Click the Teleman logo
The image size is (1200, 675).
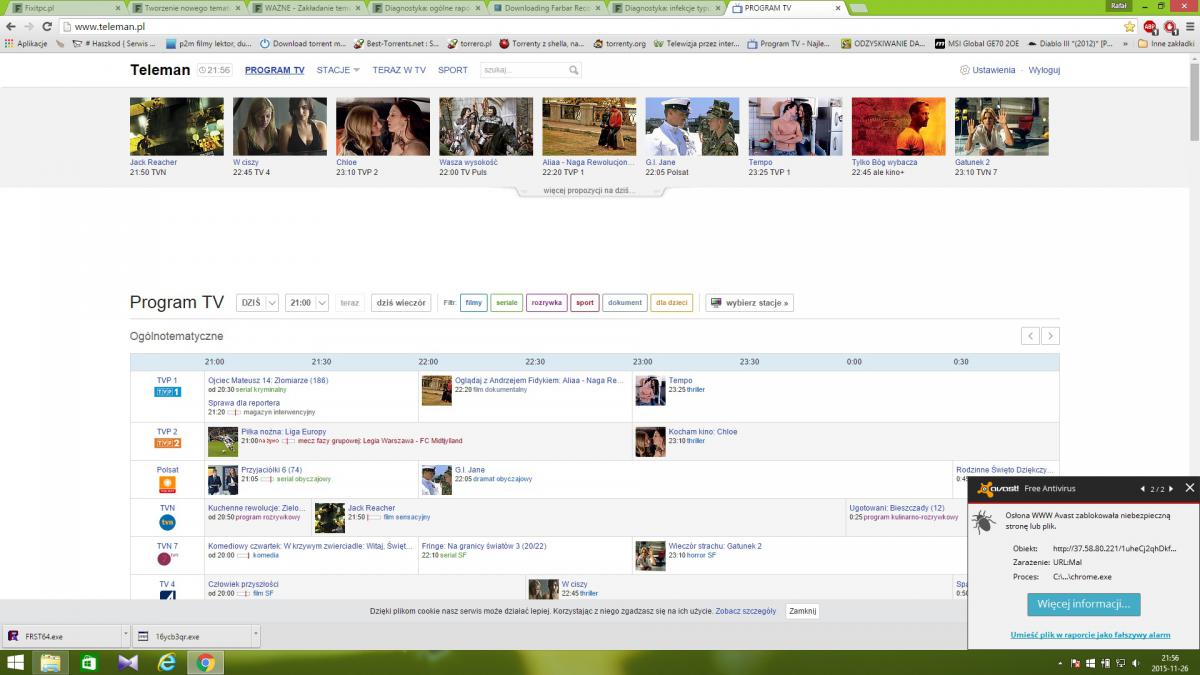tap(160, 70)
